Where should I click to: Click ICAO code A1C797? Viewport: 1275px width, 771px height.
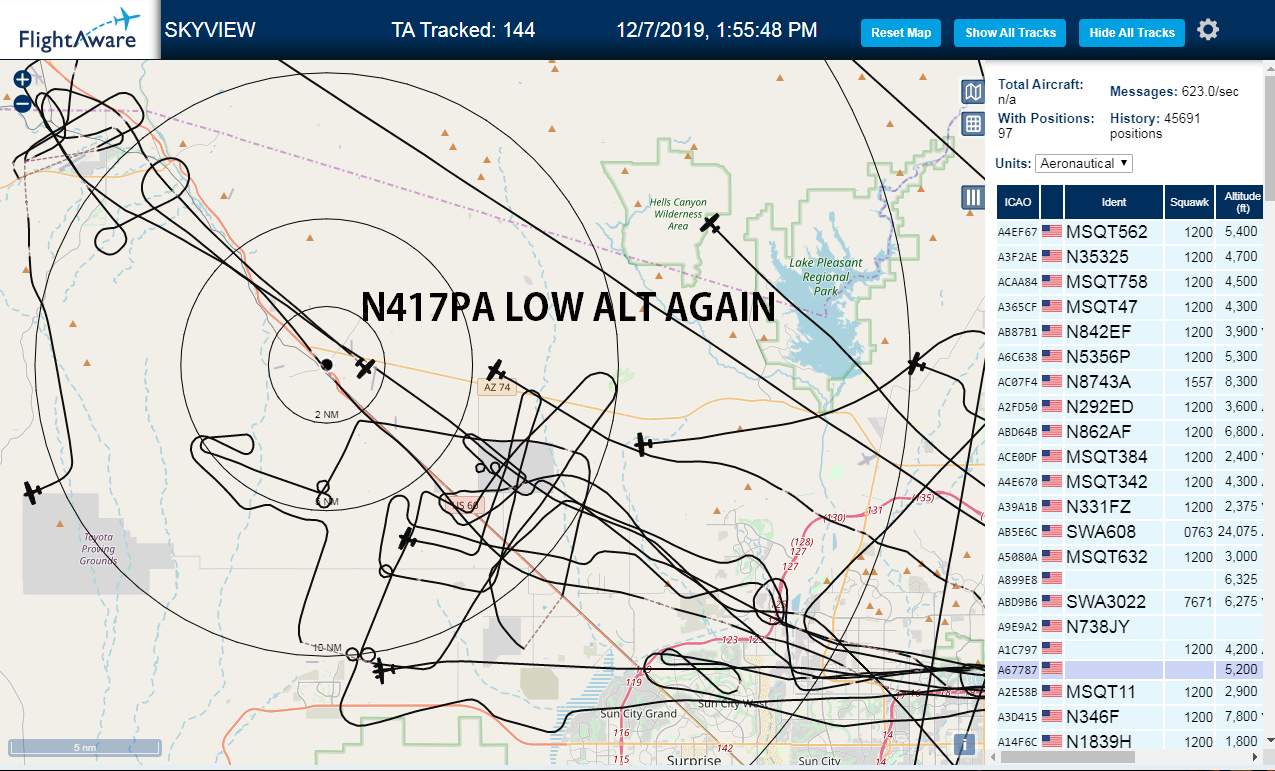pos(1017,650)
